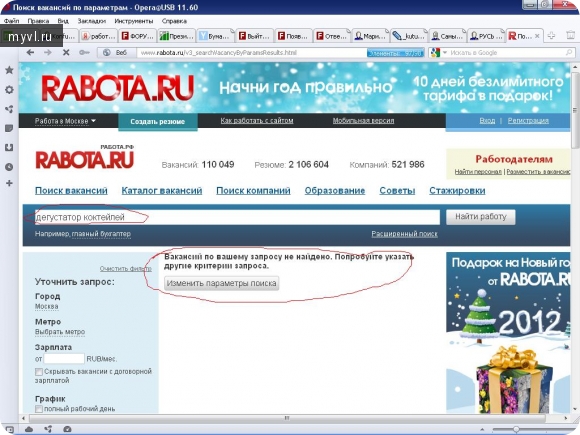
Task: Switch to the 'ФОРУ...' tab
Action: 138,36
